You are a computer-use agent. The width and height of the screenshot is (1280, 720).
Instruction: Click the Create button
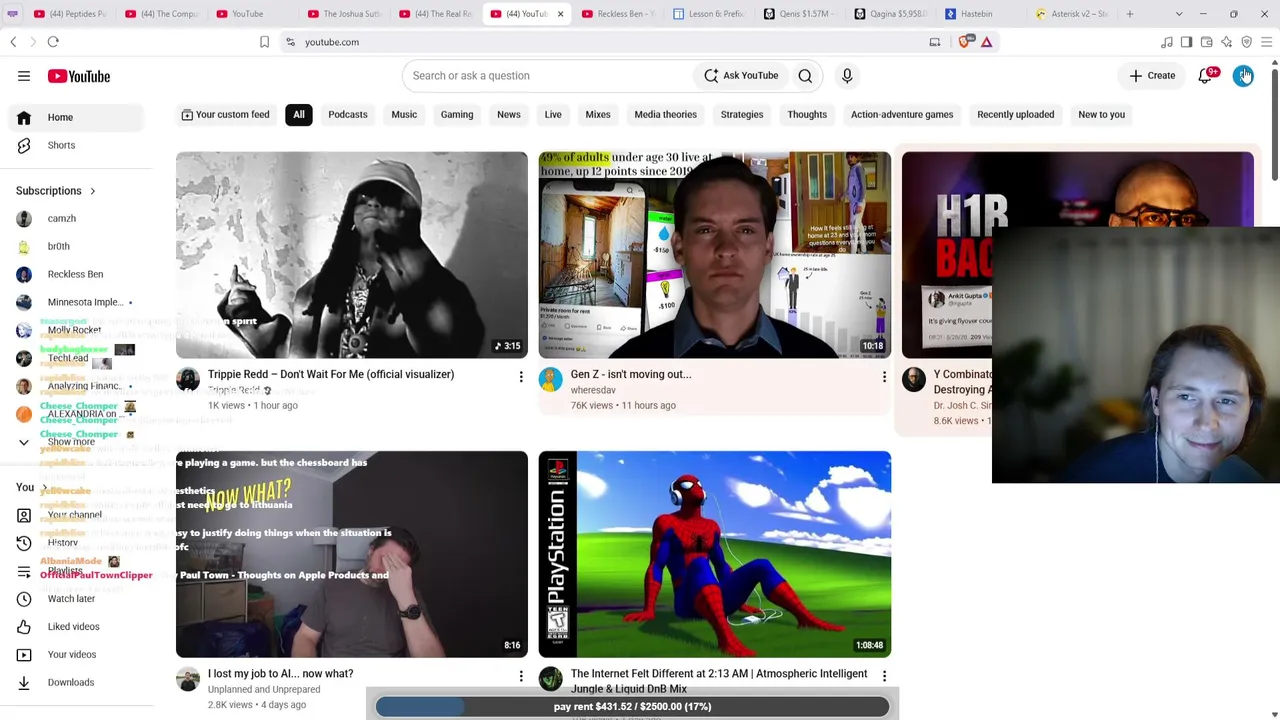[x=1152, y=76]
